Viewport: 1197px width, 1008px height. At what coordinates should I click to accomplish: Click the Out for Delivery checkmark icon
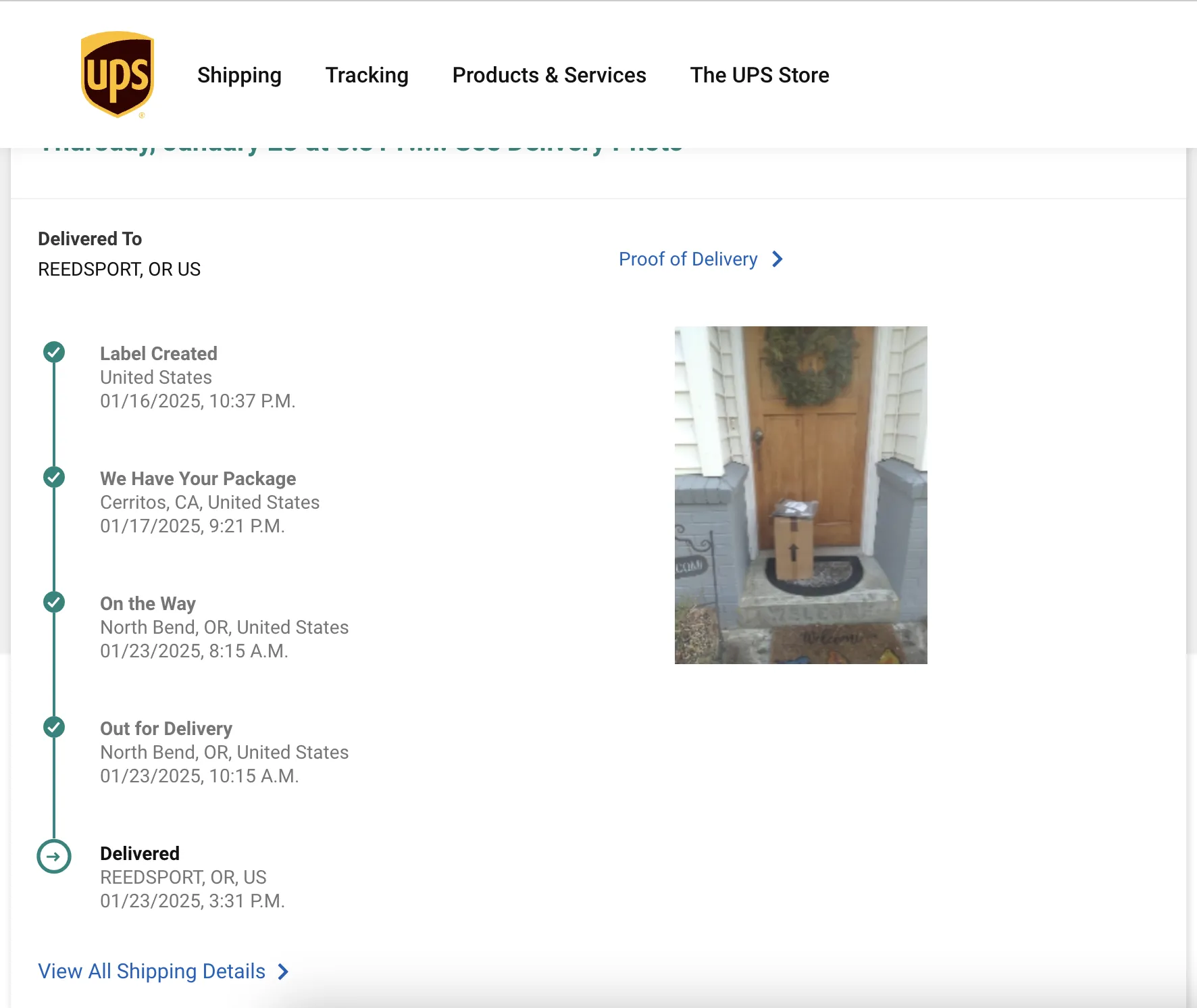pyautogui.click(x=54, y=727)
